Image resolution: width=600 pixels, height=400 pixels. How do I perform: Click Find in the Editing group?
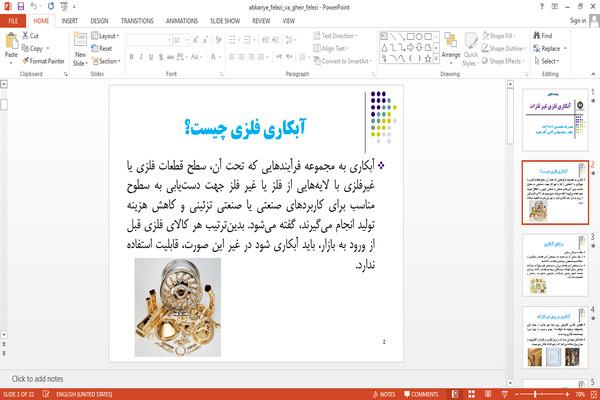(x=543, y=36)
